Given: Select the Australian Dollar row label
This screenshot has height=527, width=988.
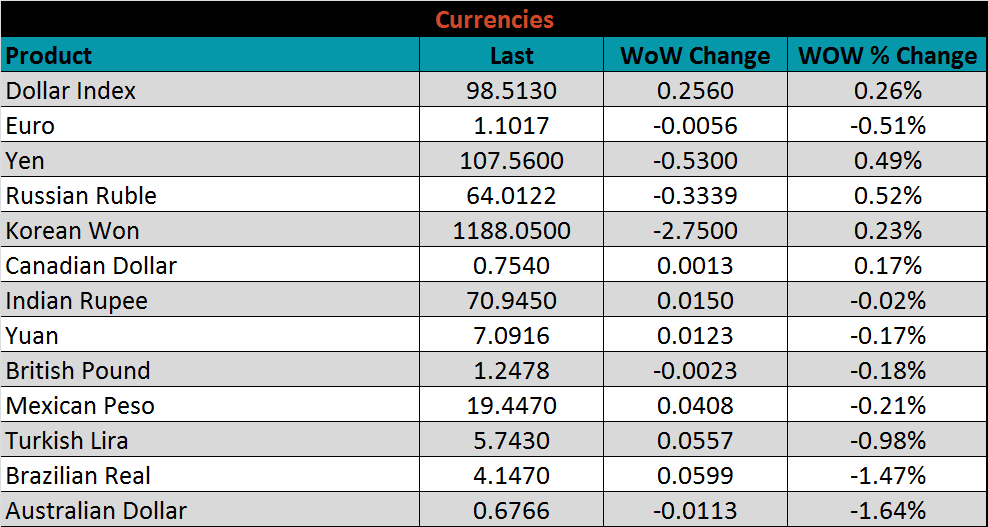Looking at the screenshot, I should (x=96, y=511).
